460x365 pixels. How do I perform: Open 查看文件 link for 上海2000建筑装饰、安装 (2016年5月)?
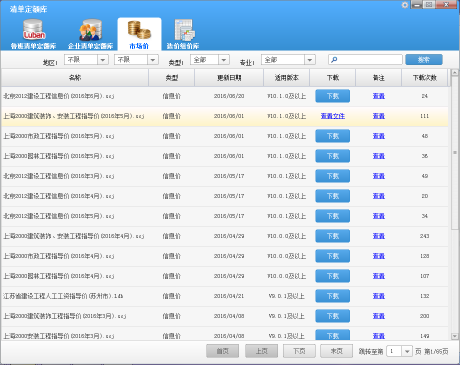(x=333, y=116)
